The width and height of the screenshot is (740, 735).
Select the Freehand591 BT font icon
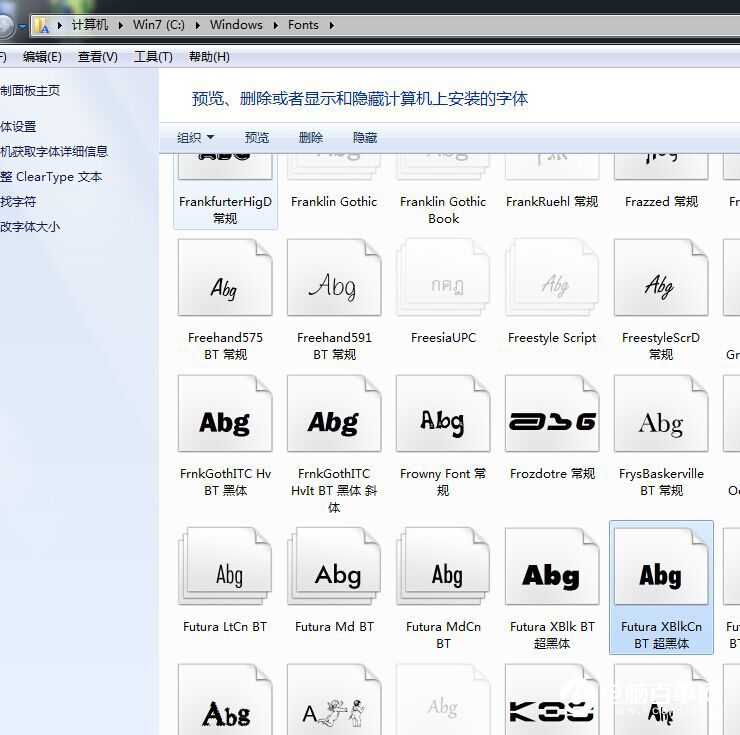pos(334,277)
